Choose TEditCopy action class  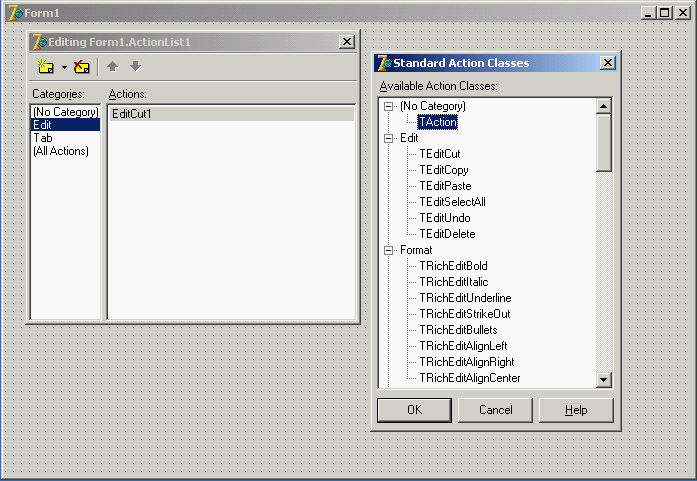tap(443, 170)
